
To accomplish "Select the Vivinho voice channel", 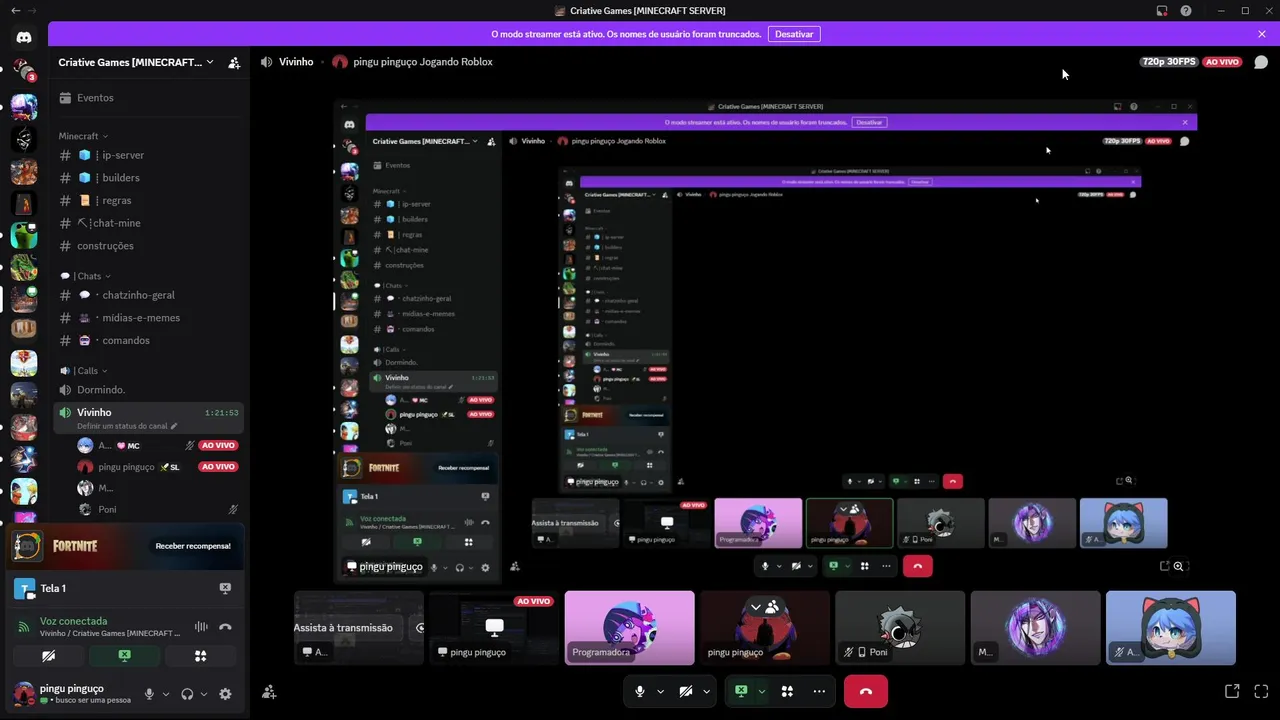I will pos(150,418).
